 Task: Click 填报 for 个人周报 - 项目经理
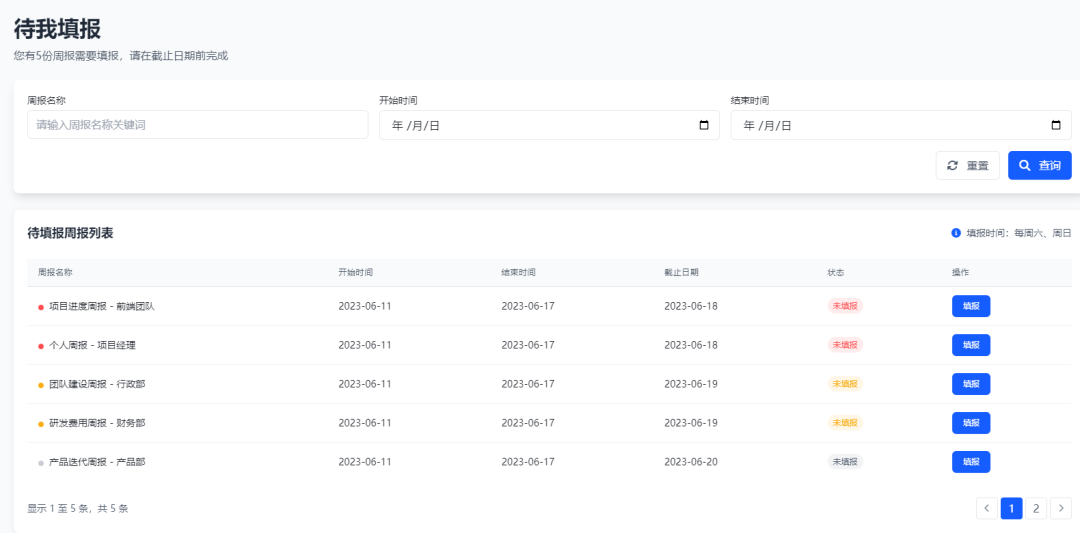[971, 345]
